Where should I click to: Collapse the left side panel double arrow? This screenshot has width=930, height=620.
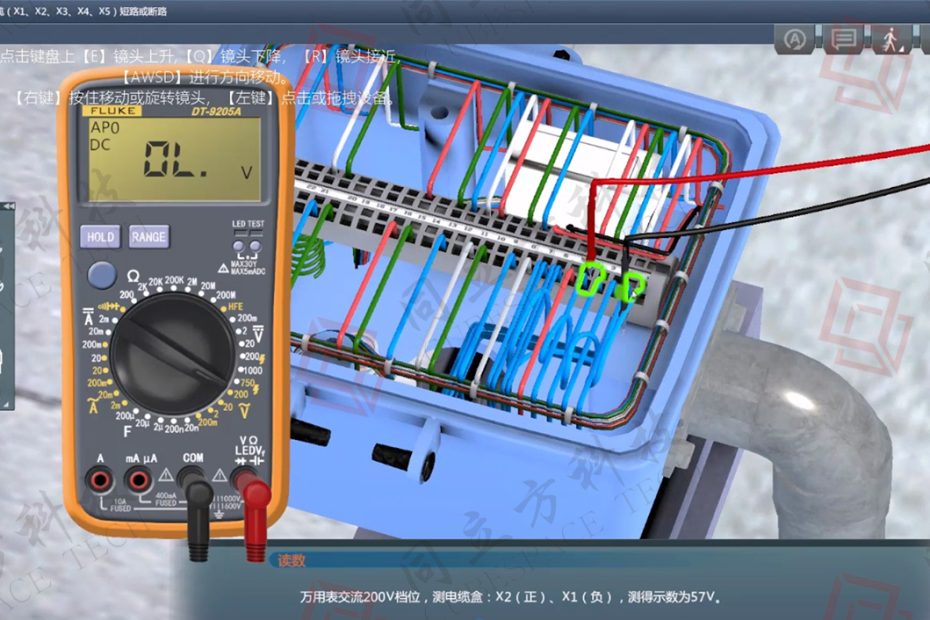(8, 206)
